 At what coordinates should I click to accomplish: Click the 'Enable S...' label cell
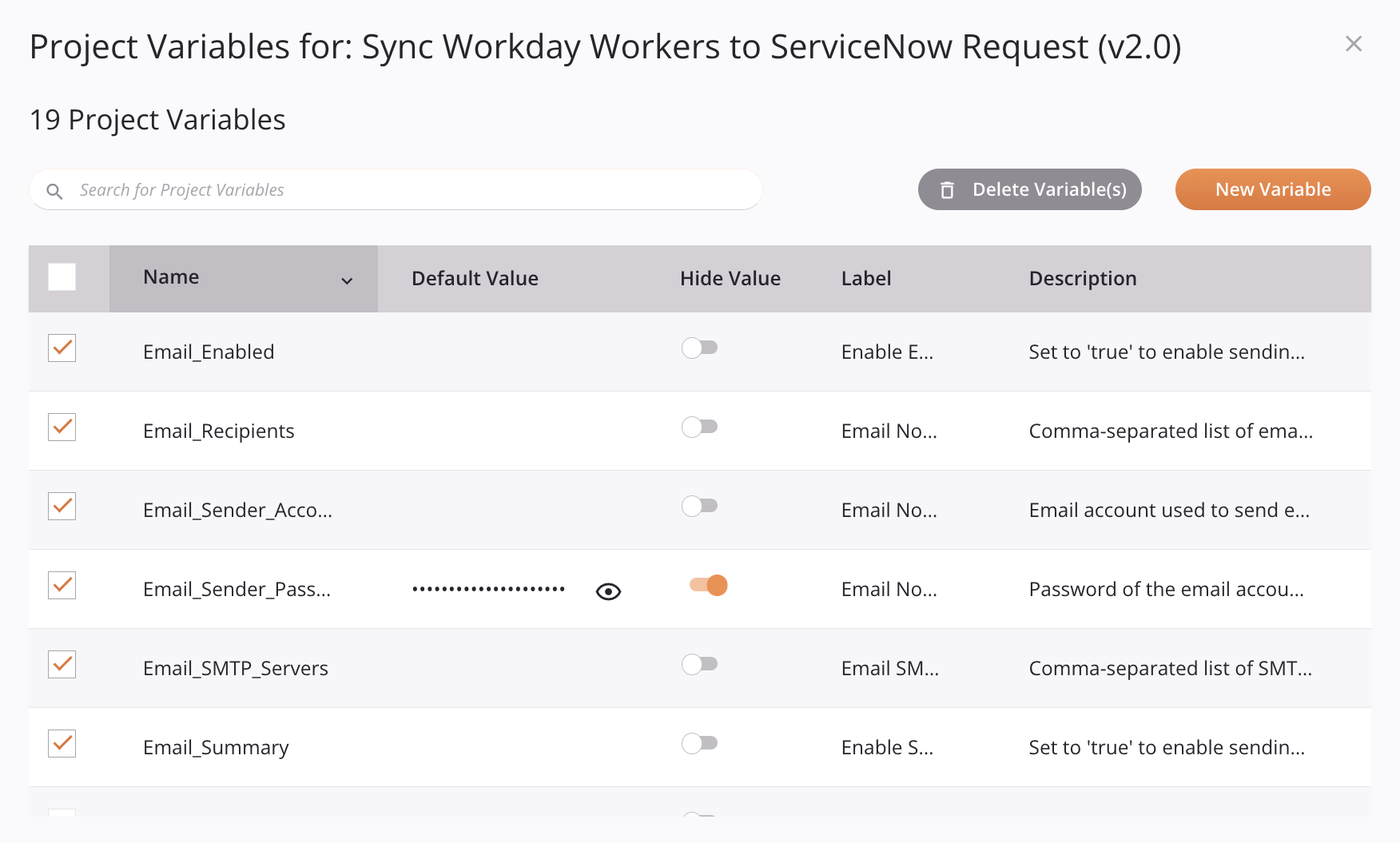(x=887, y=747)
